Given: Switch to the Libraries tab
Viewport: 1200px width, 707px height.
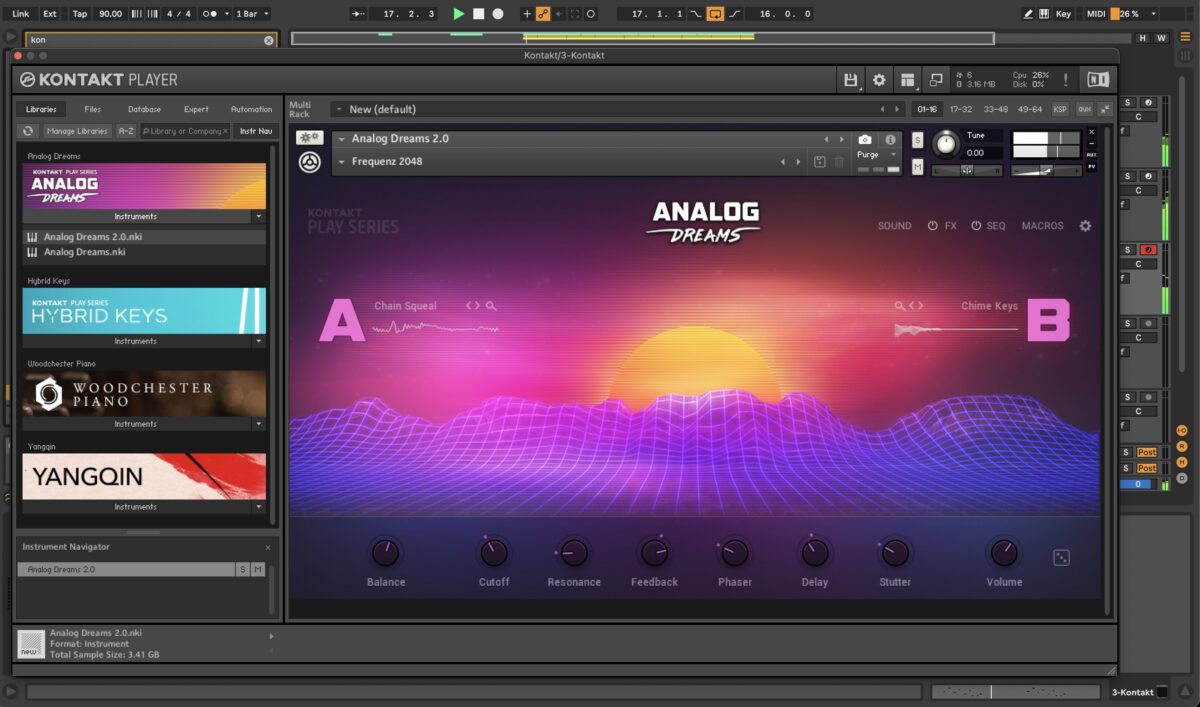Looking at the screenshot, I should [41, 109].
